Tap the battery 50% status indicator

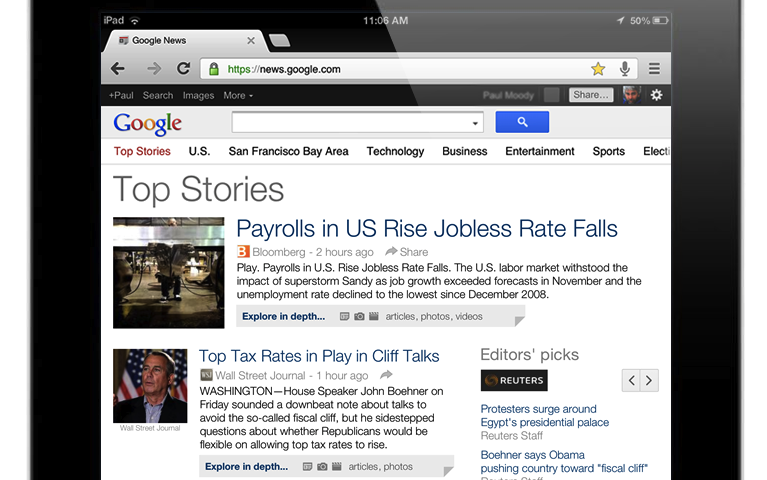click(x=649, y=21)
